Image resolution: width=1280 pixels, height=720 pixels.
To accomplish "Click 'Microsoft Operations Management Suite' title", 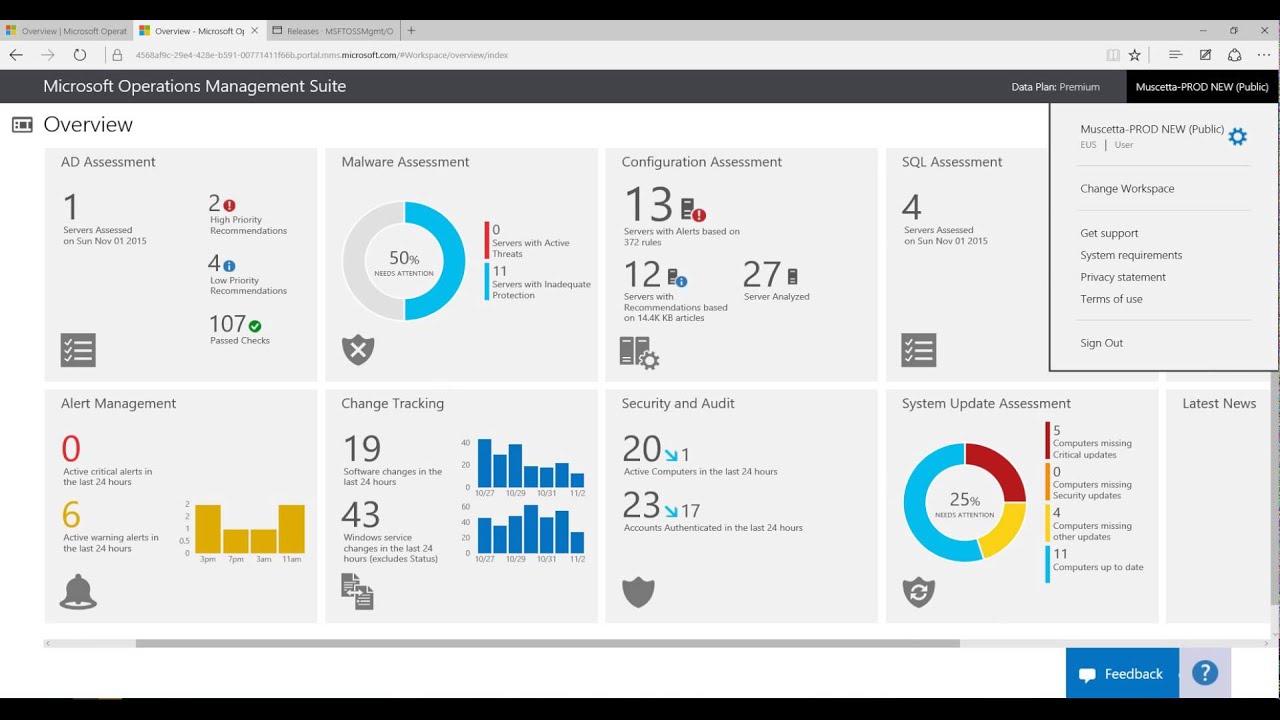I will pyautogui.click(x=194, y=86).
